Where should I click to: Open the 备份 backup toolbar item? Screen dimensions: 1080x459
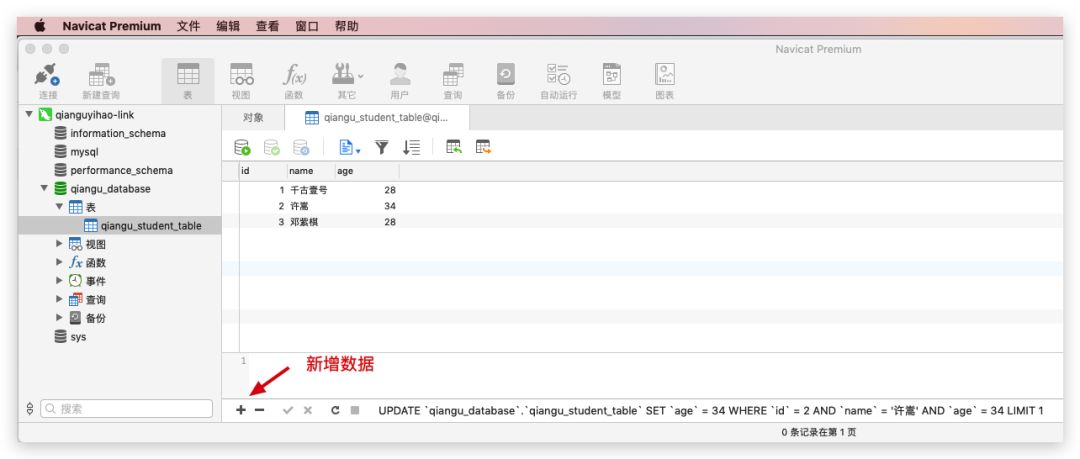[x=506, y=81]
